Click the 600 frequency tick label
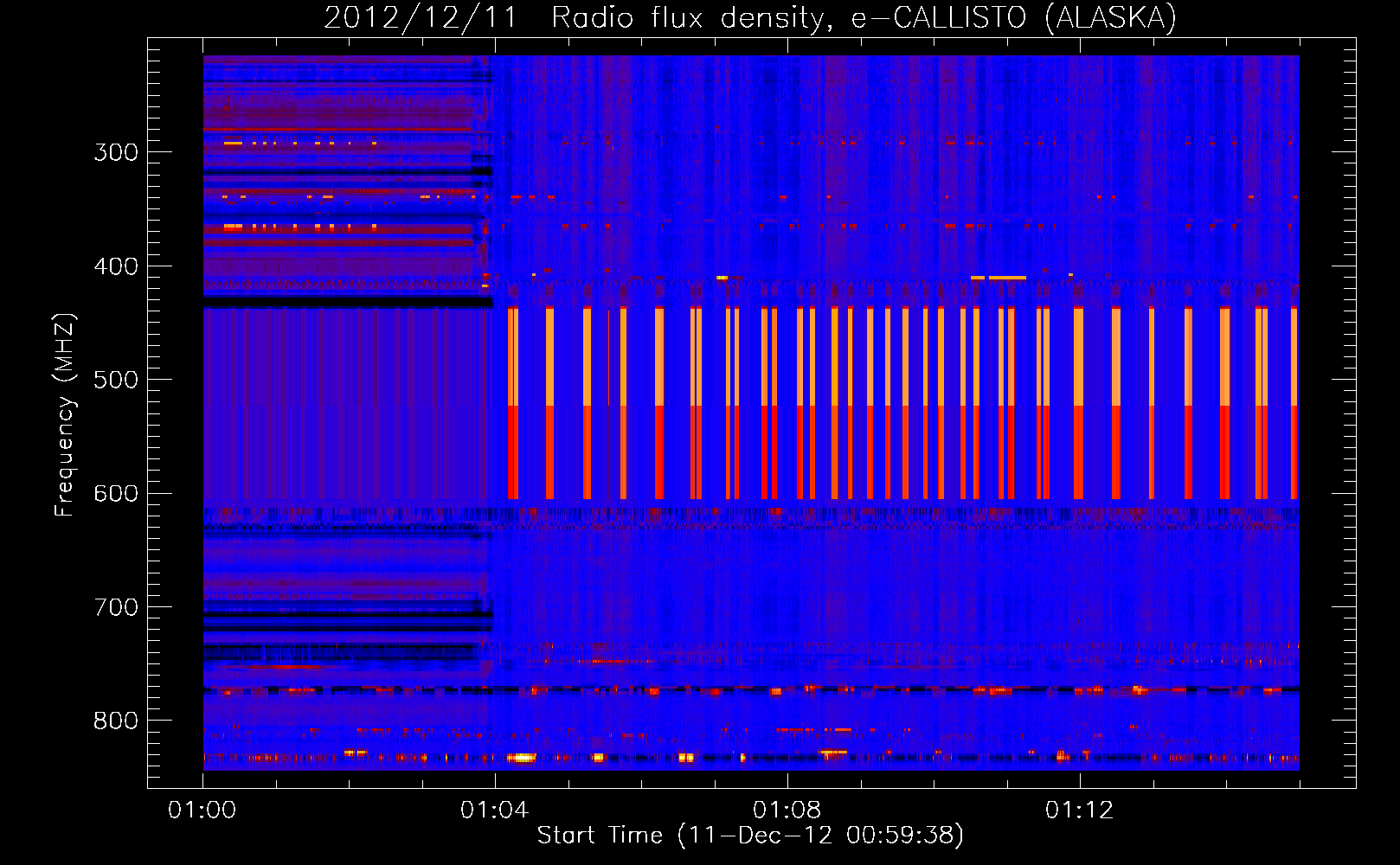Screen dimensions: 1400x865 (116, 494)
